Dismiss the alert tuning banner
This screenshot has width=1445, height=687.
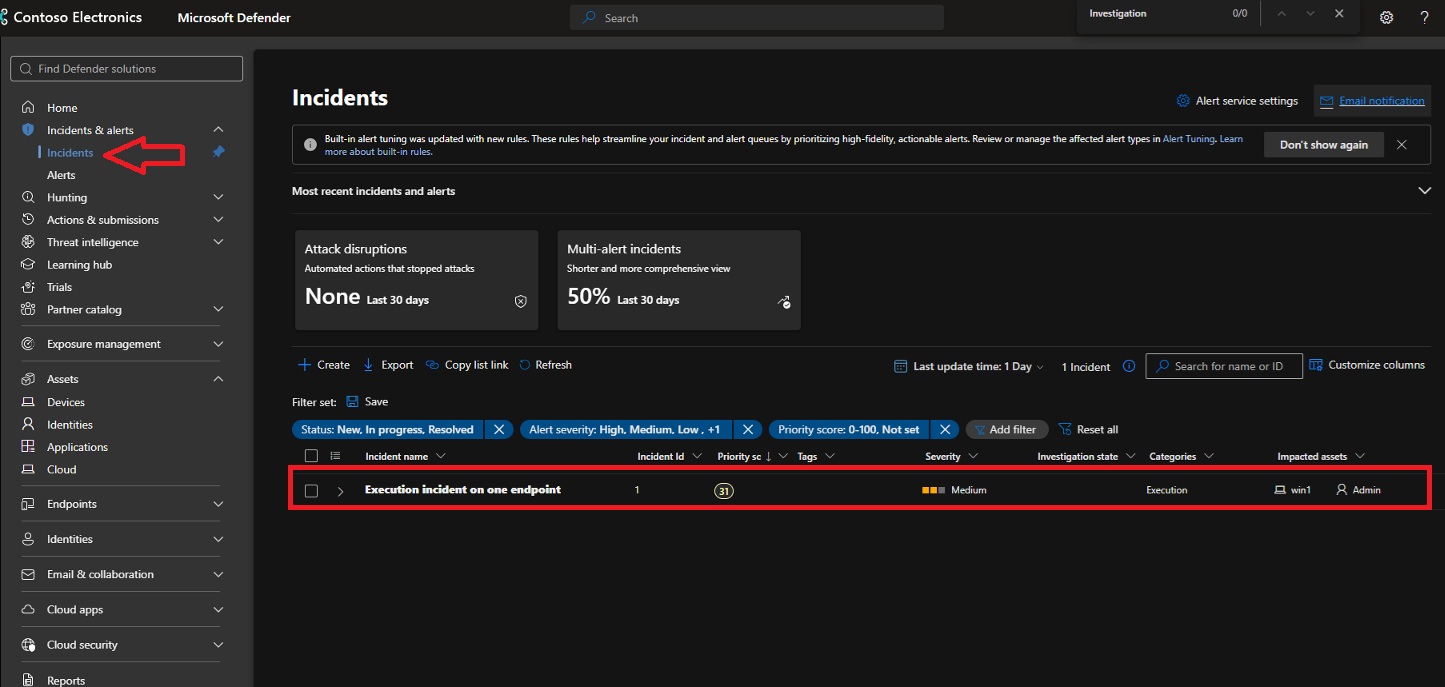(1401, 145)
